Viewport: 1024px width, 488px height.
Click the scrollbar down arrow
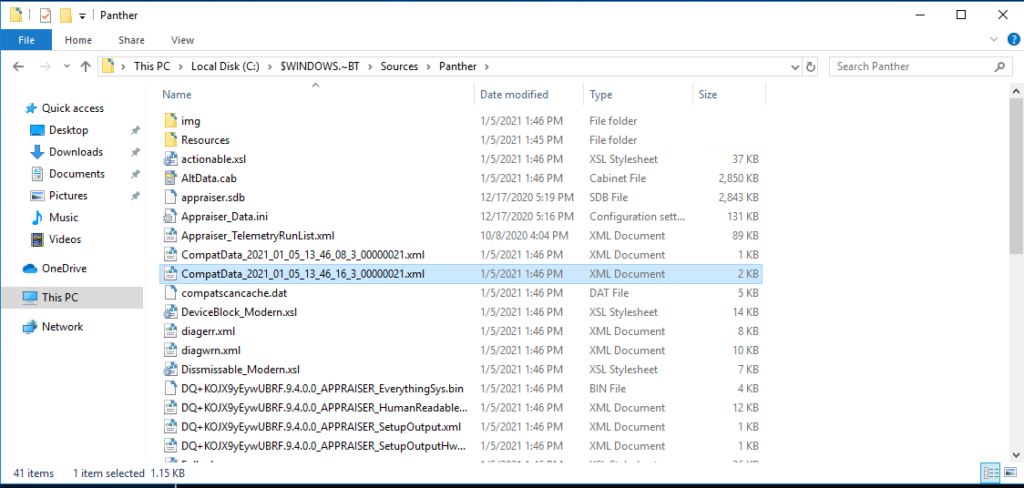coord(1016,455)
